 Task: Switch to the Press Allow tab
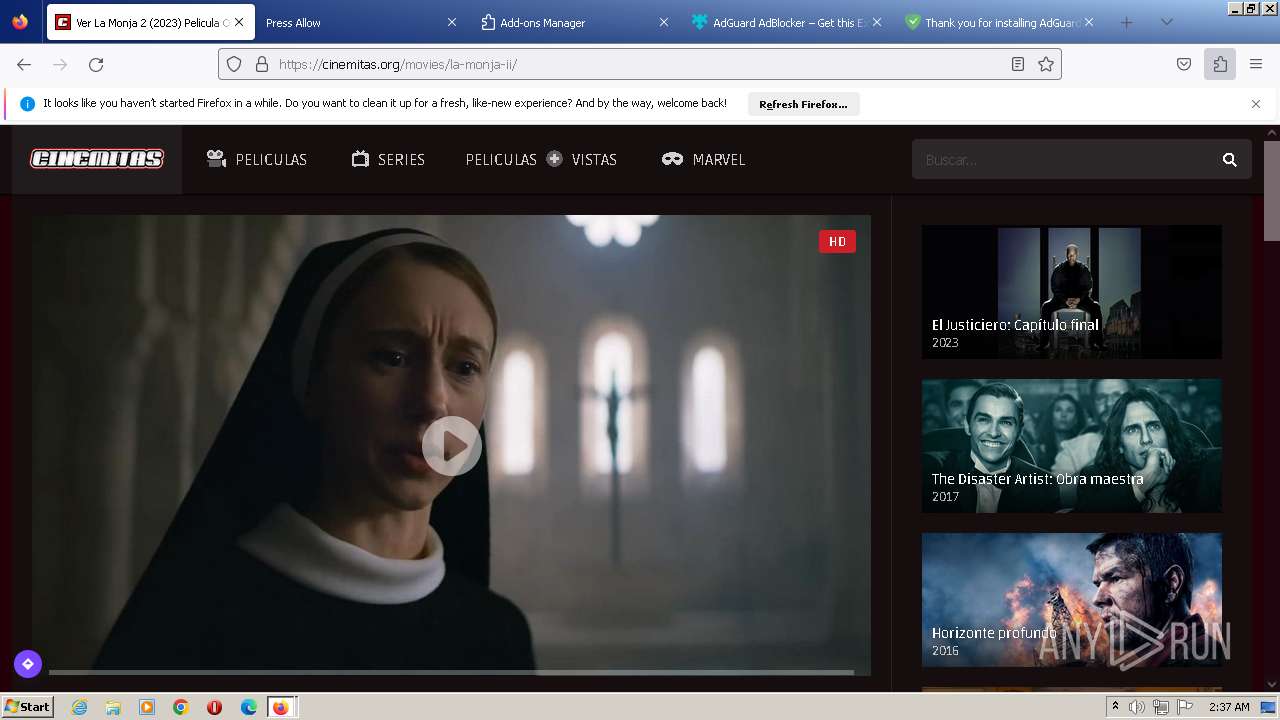(x=348, y=22)
